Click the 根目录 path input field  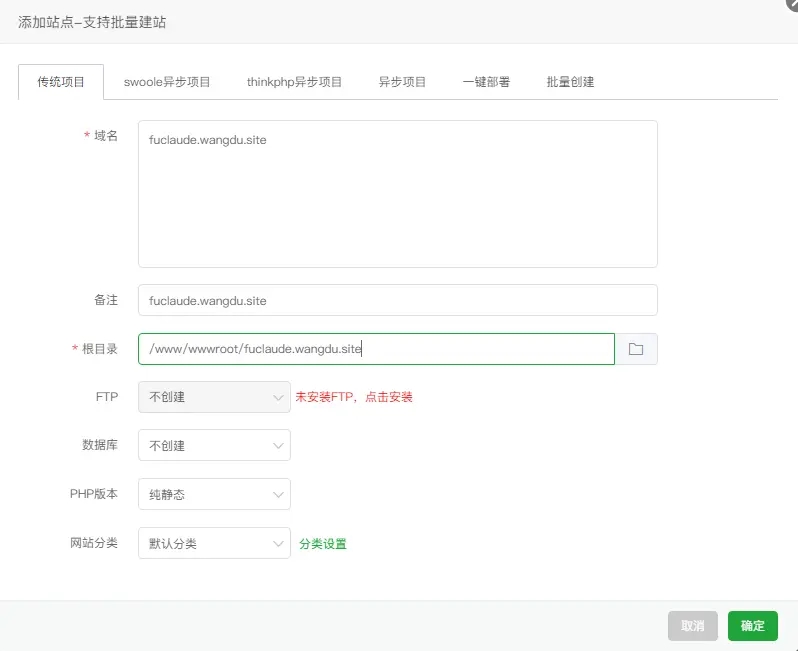tap(376, 349)
